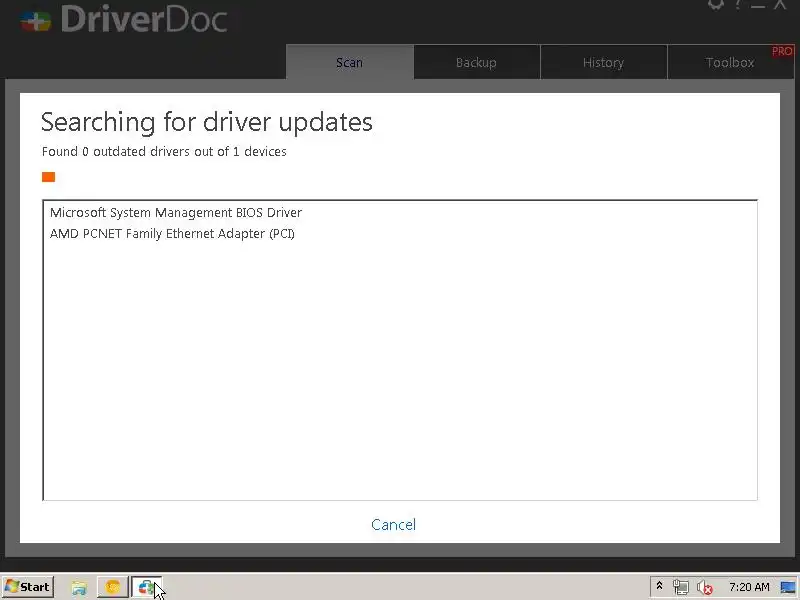Switch to the Scan tab

tap(349, 62)
